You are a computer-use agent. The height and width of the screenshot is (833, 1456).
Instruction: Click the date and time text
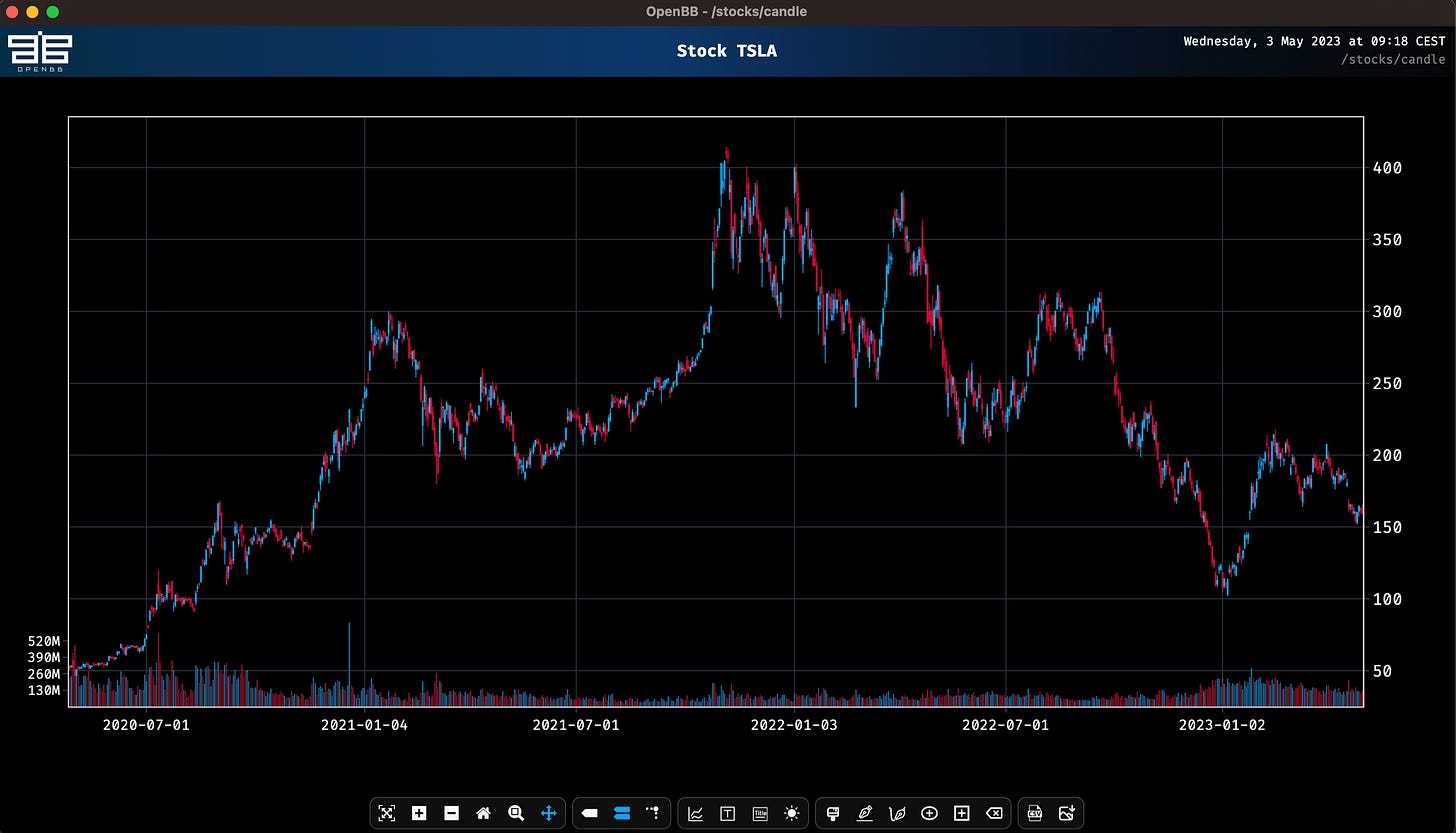1314,41
